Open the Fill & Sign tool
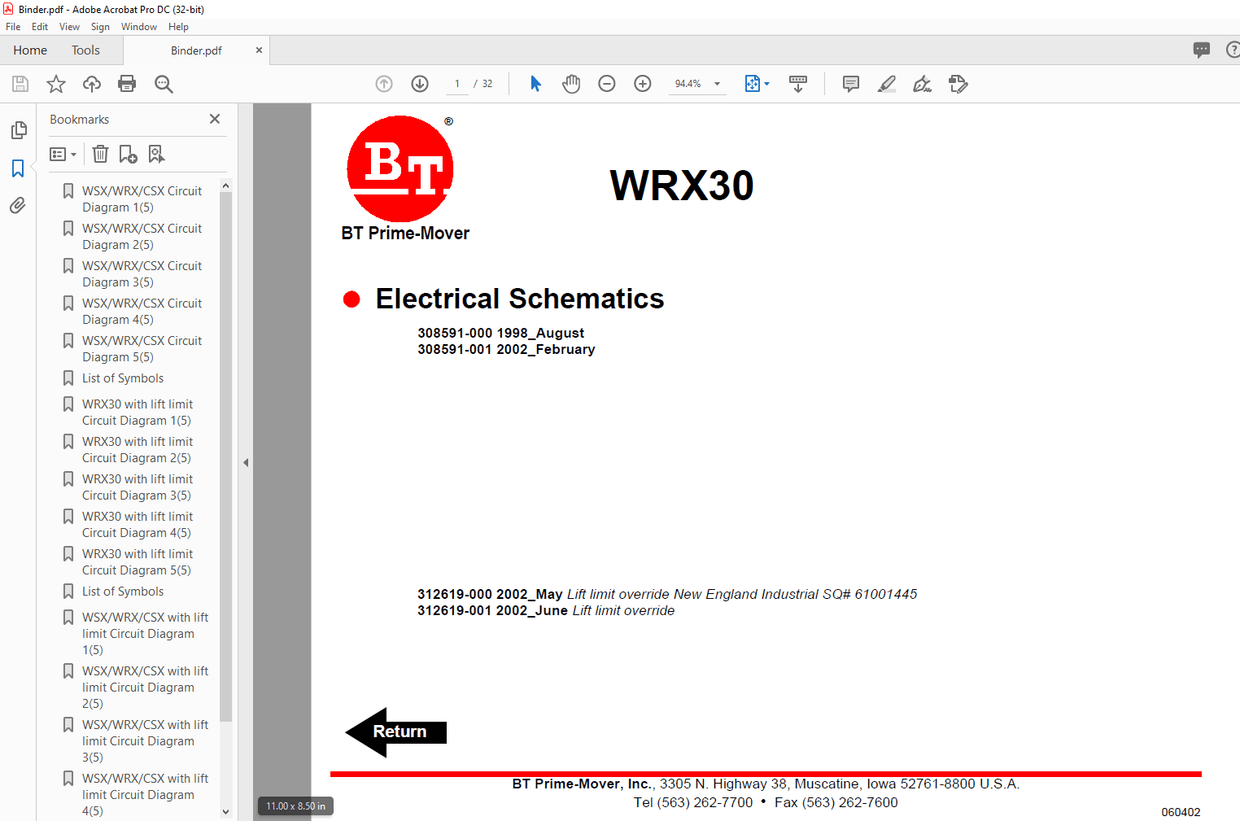Viewport: 1240px width, 821px height. click(957, 84)
